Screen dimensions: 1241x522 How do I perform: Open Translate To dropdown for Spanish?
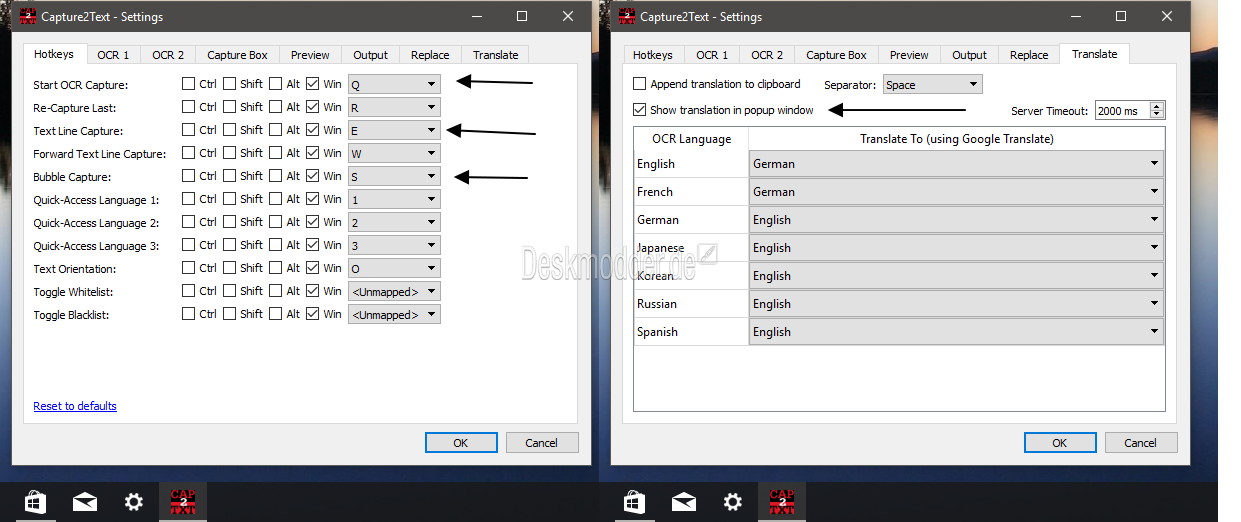click(956, 331)
